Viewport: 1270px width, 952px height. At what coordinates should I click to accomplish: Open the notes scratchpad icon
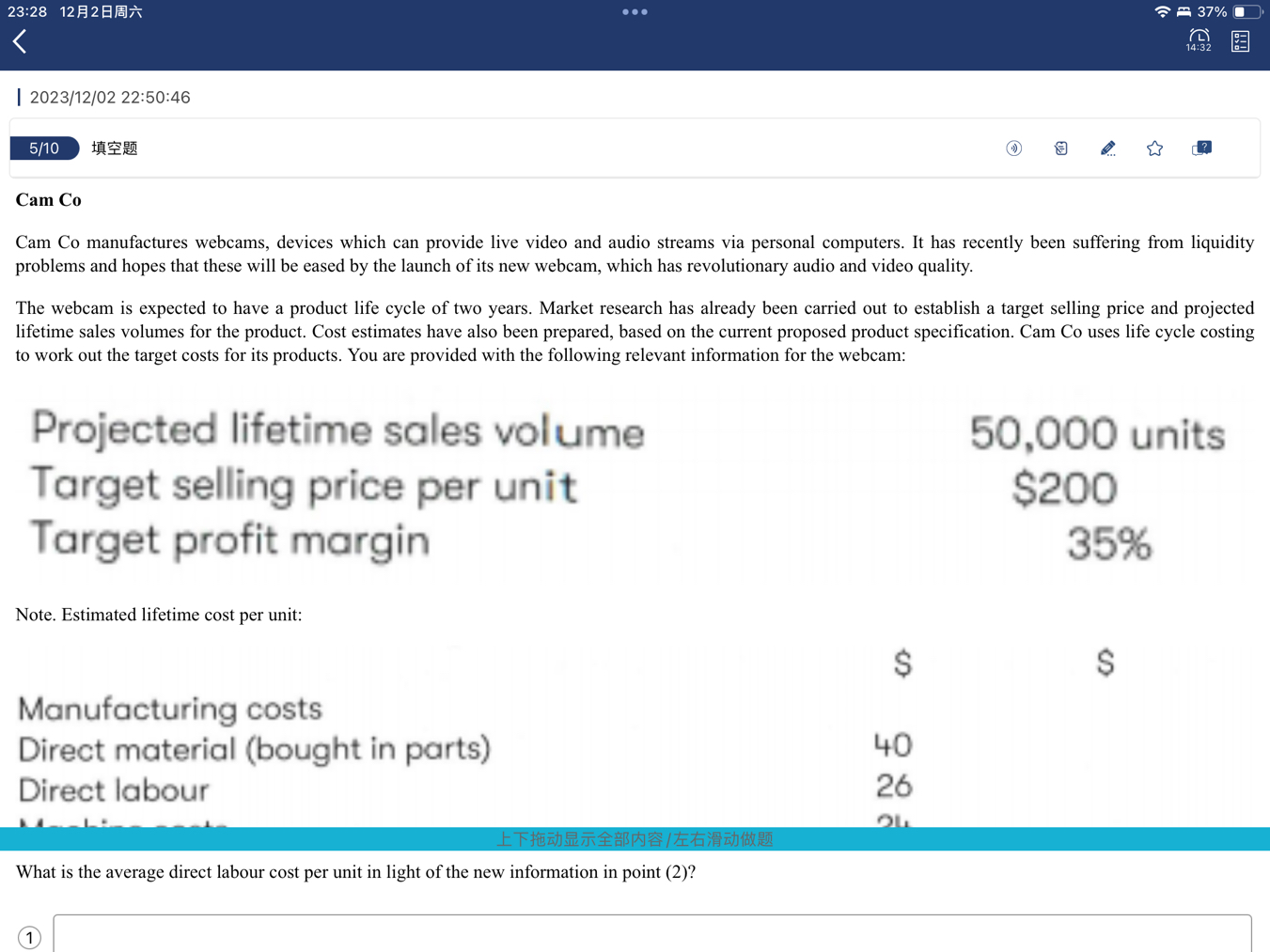(1060, 148)
